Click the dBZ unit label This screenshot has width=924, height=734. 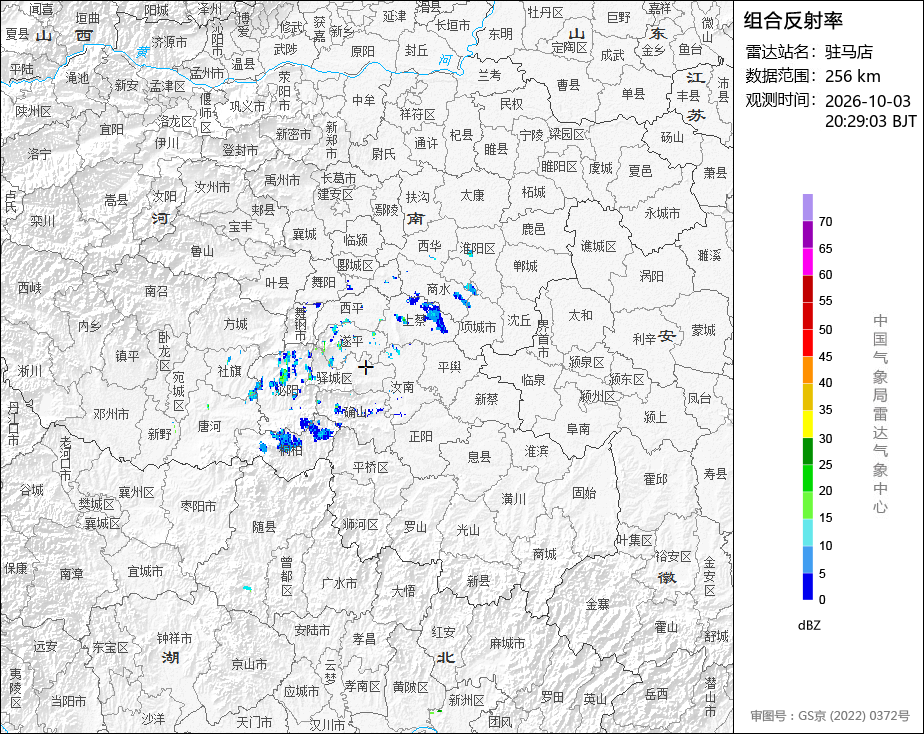(809, 626)
